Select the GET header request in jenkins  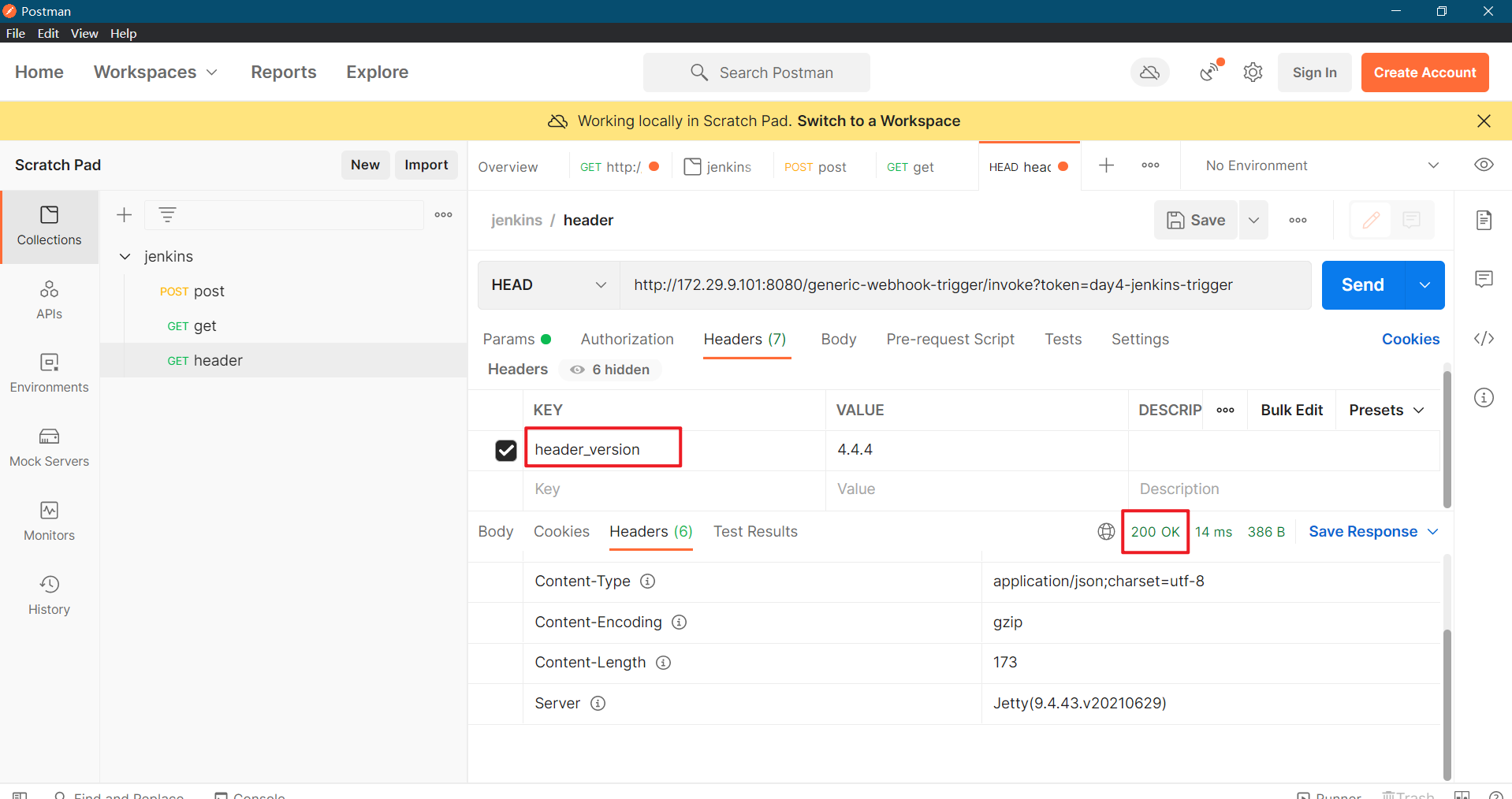click(x=284, y=361)
